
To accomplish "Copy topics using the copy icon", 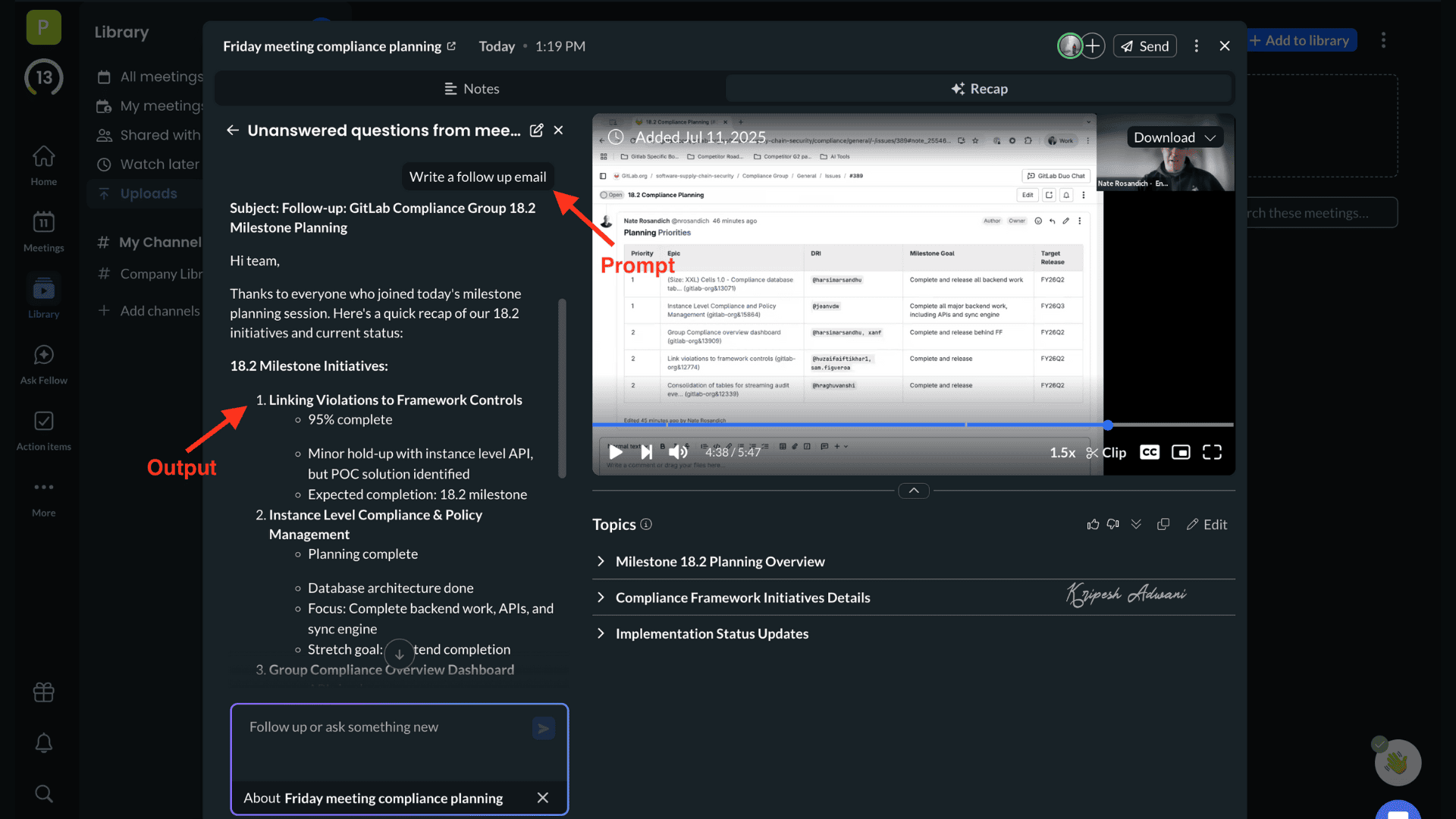I will pos(1163,524).
